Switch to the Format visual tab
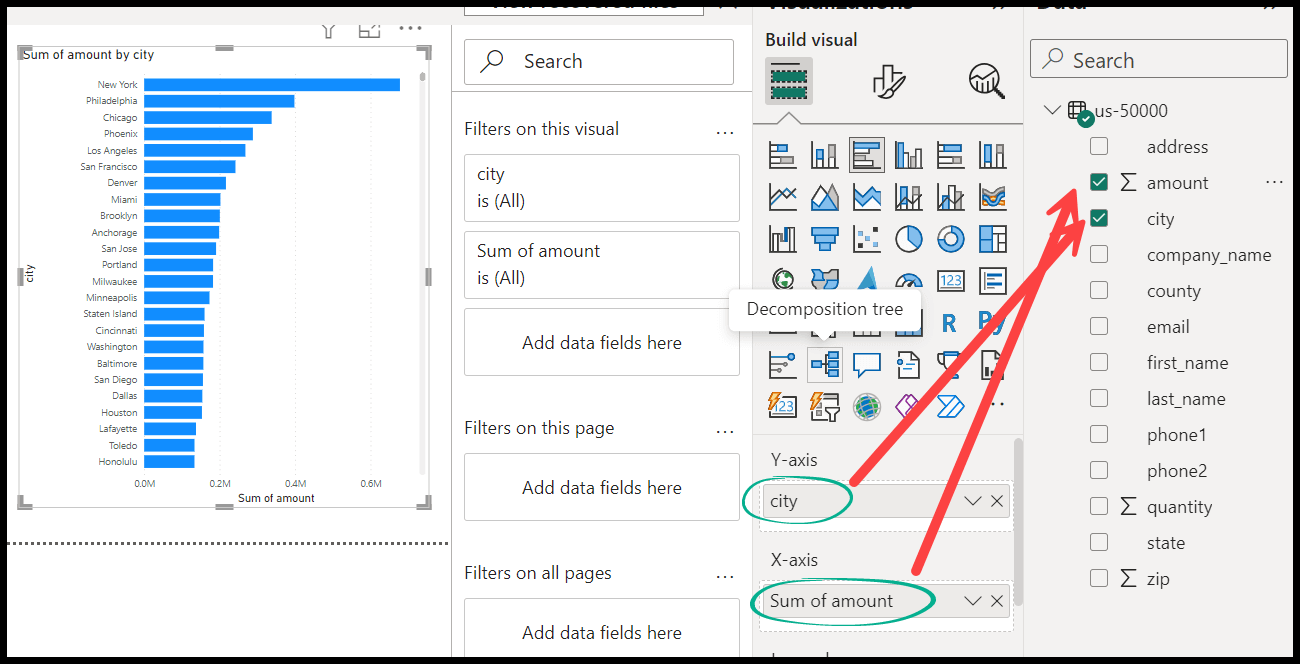This screenshot has height=664, width=1300. pos(888,81)
